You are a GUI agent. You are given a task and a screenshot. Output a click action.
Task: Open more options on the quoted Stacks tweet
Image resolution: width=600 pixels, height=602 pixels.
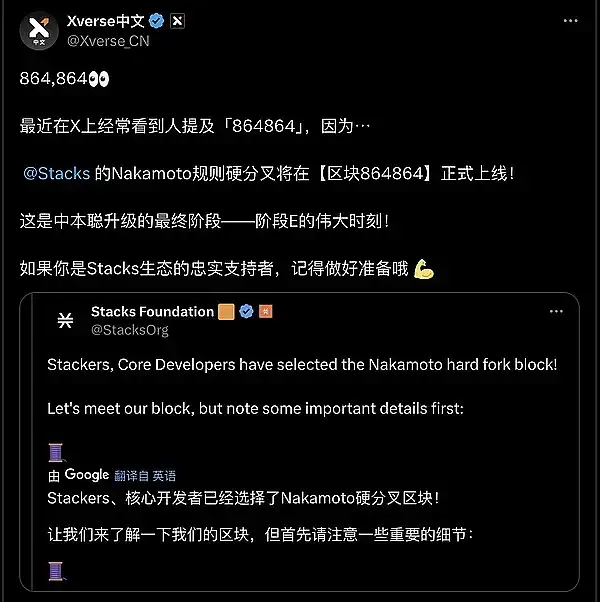click(x=556, y=311)
